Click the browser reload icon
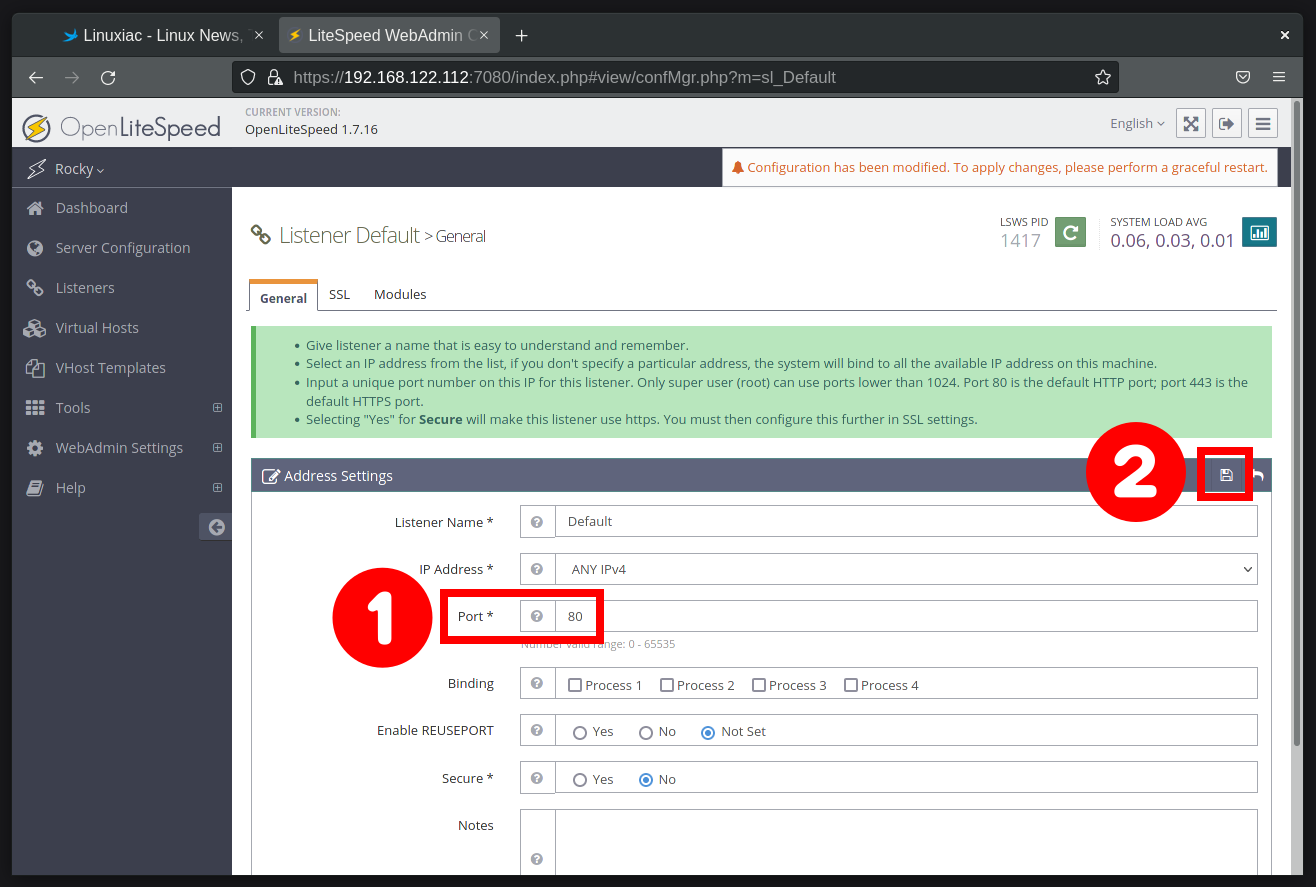This screenshot has height=887, width=1316. coord(108,77)
